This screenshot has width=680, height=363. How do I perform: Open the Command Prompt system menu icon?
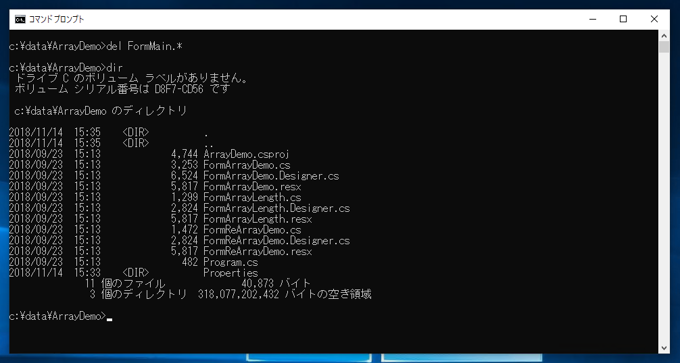coord(20,20)
